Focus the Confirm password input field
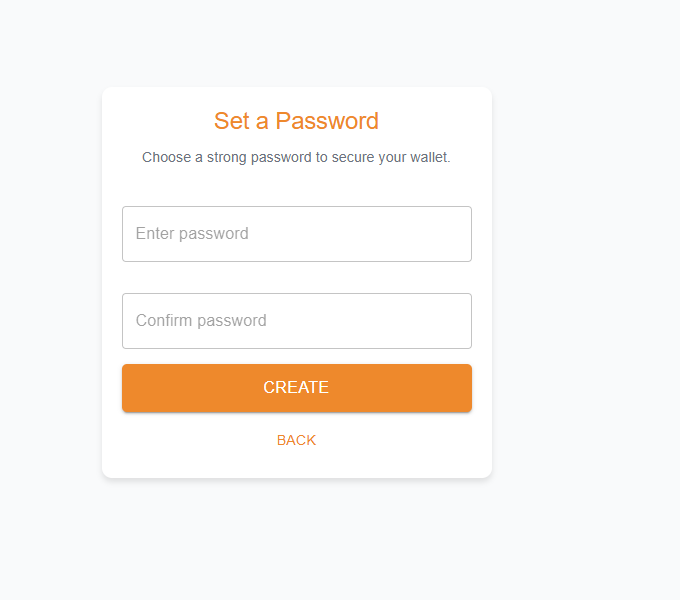This screenshot has height=600, width=680. click(x=297, y=321)
